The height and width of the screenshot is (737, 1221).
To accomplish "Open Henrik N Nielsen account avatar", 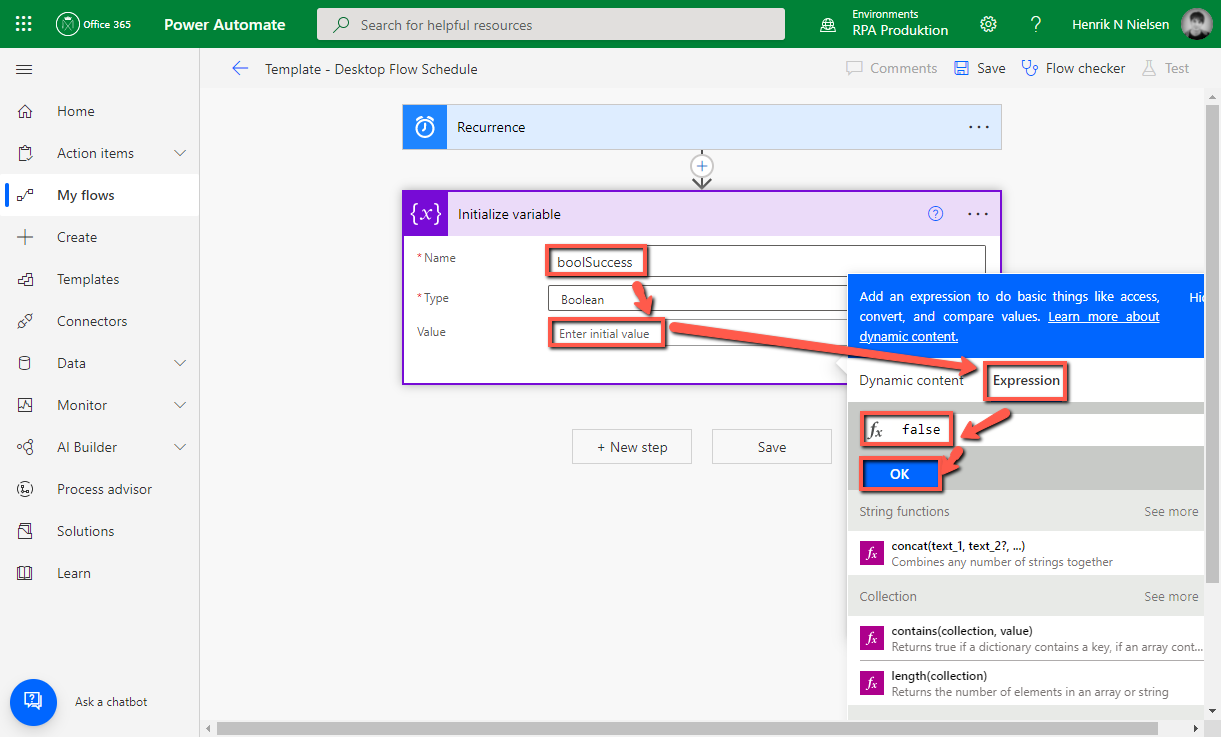I will (1197, 24).
